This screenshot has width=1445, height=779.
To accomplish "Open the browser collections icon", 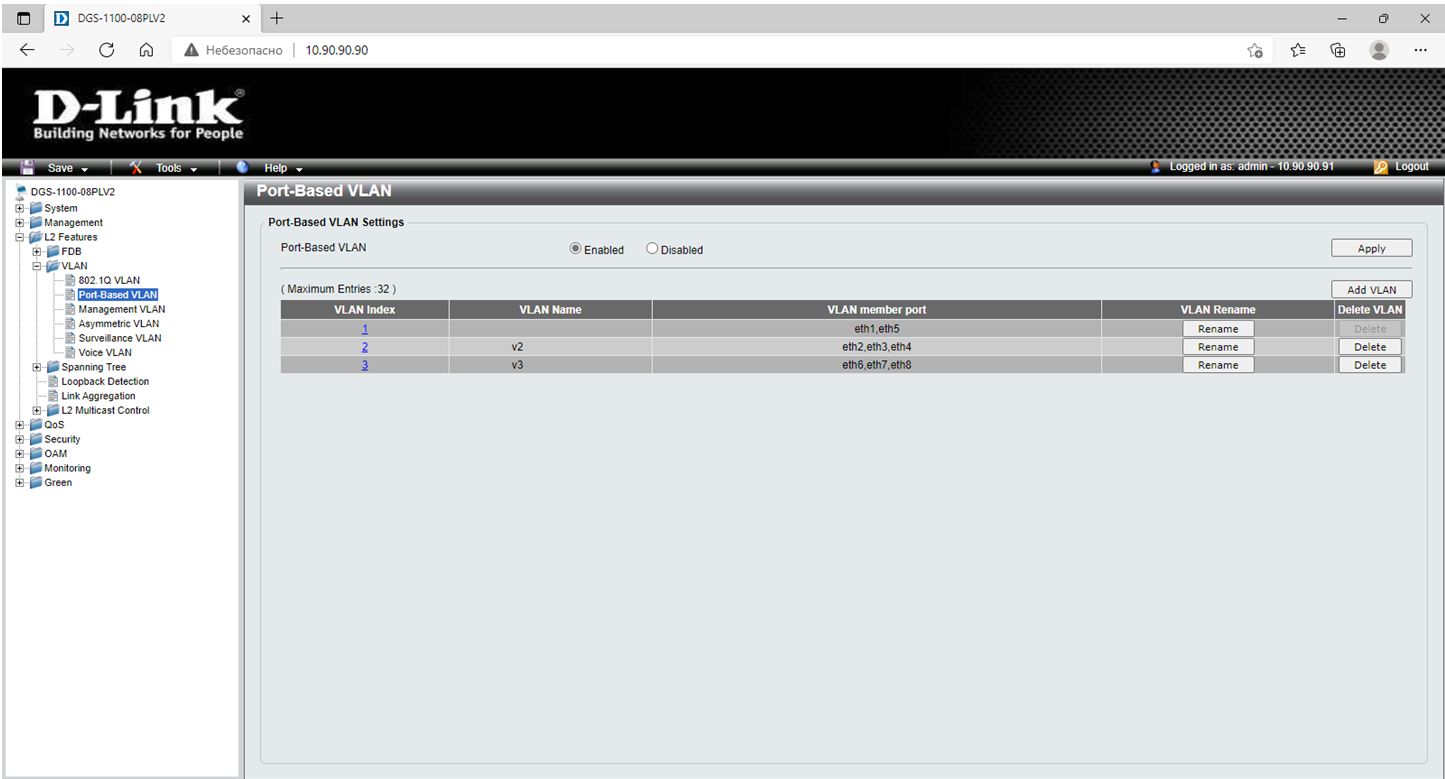I will (1338, 50).
